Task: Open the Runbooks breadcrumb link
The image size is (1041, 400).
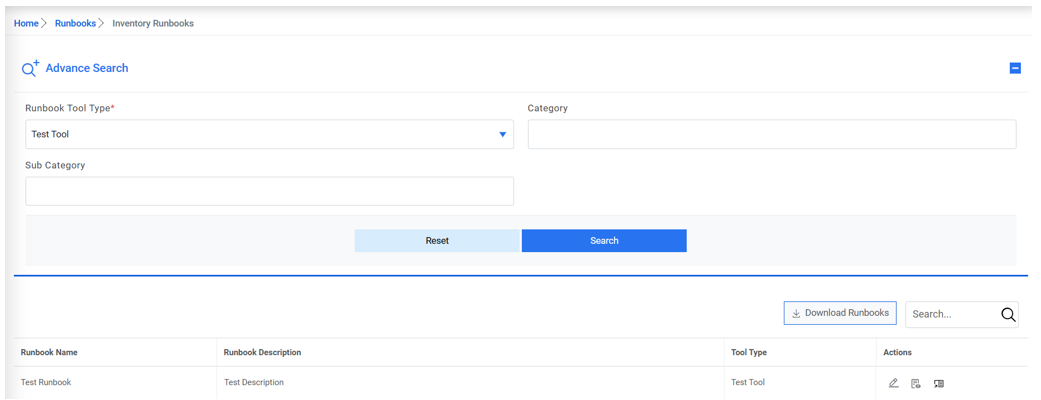Action: [75, 23]
